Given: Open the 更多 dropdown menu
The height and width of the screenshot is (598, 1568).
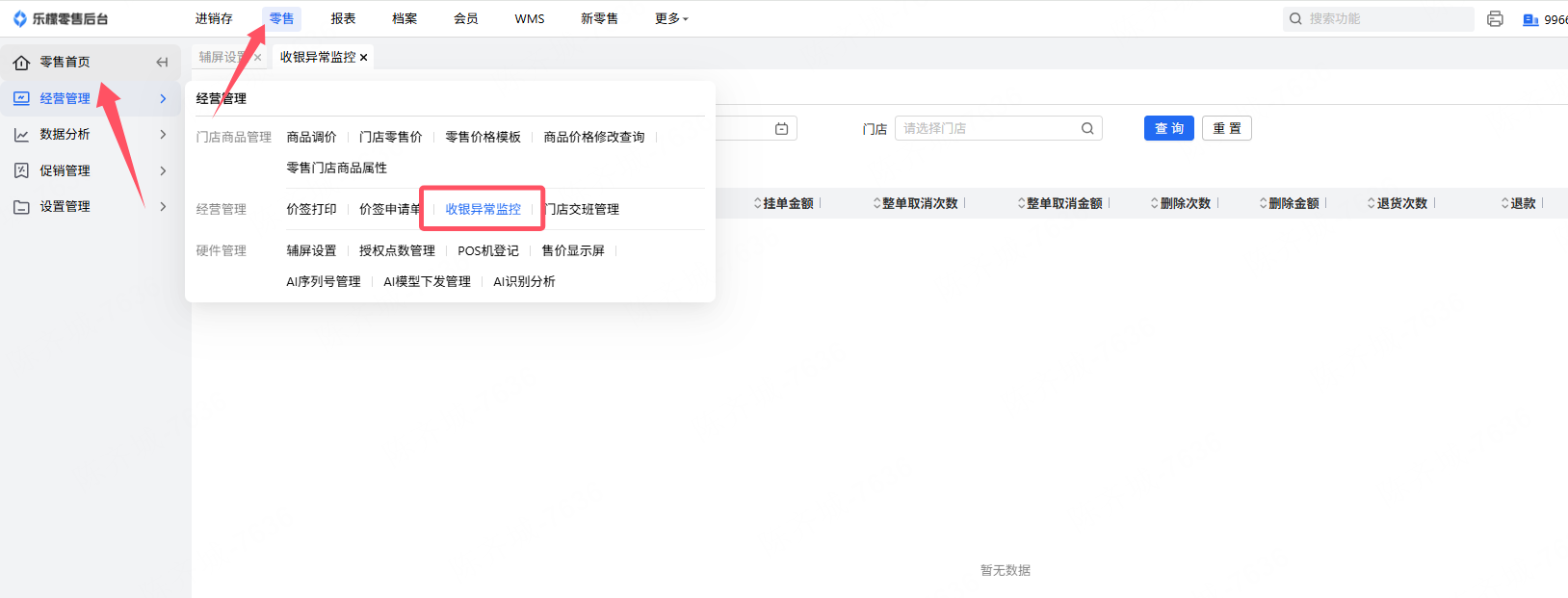Looking at the screenshot, I should 671,18.
